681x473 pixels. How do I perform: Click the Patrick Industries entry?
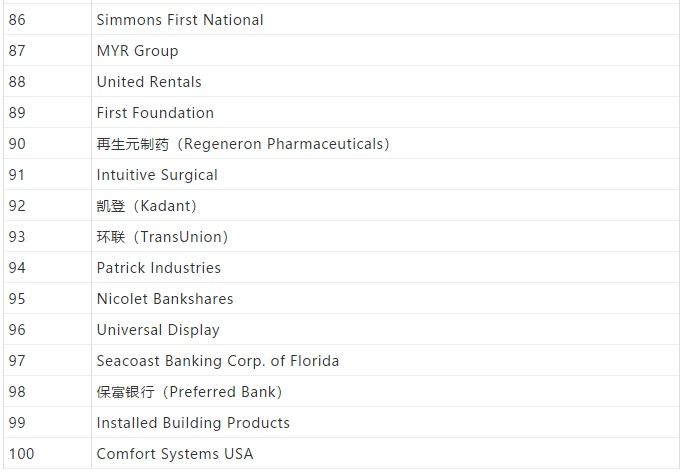[x=159, y=268]
